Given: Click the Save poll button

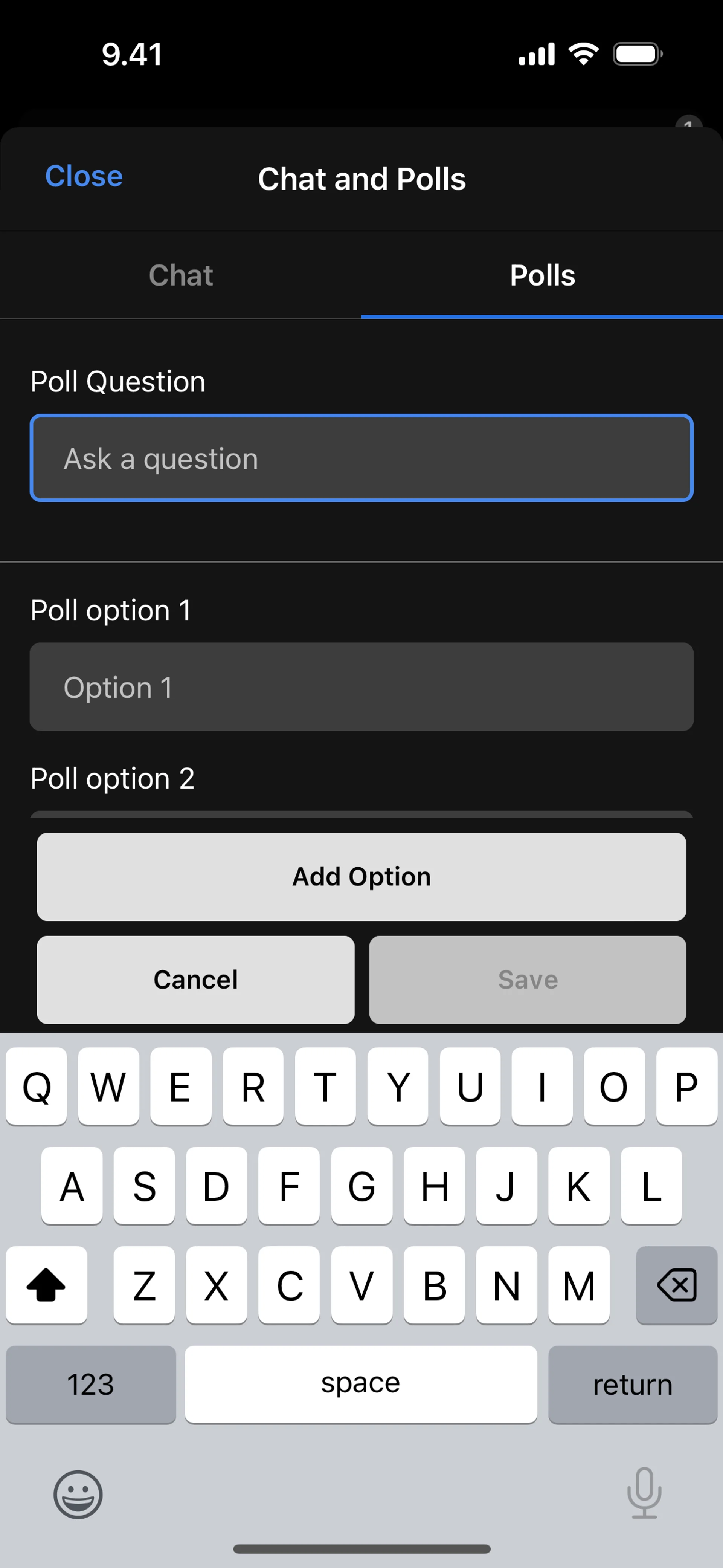Looking at the screenshot, I should (x=528, y=980).
